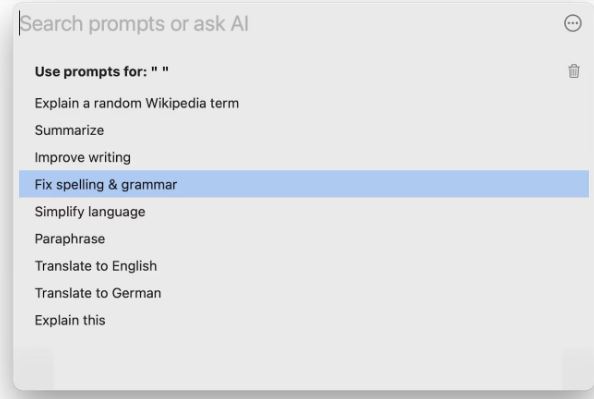Select Translate to English

304,266
